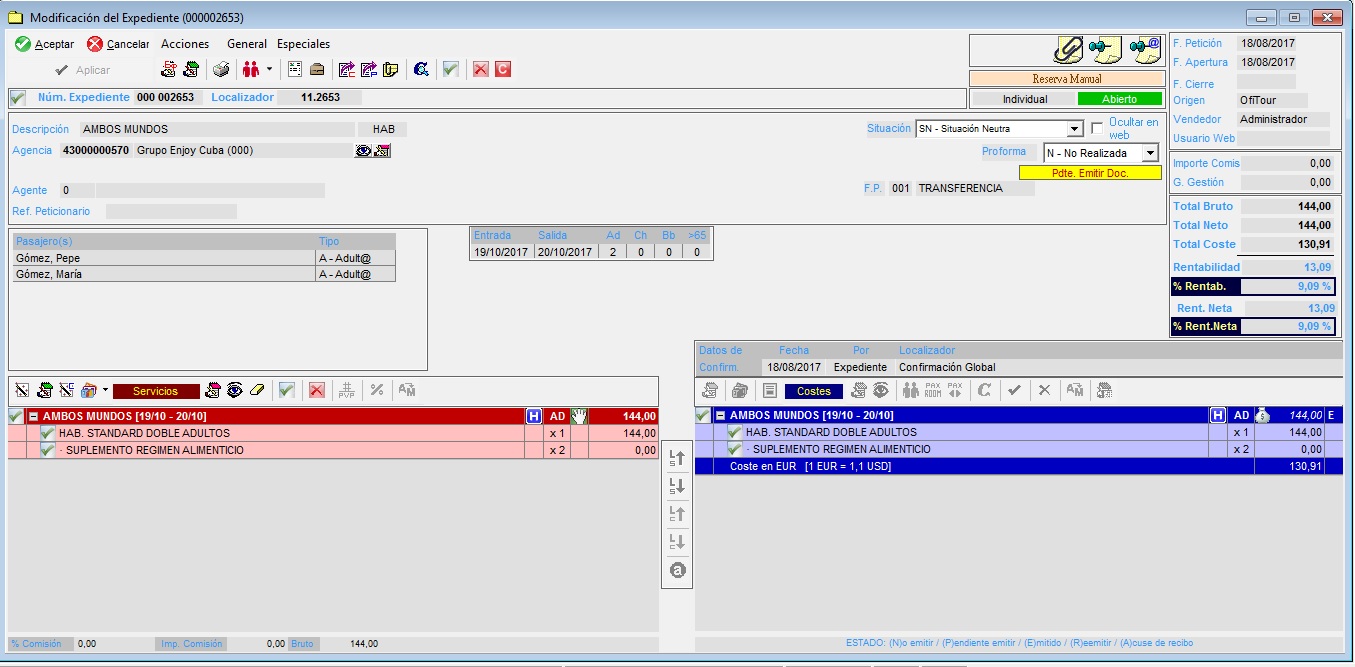Click the money bag icon in the costs row
This screenshot has width=1355, height=667.
coord(1264,415)
